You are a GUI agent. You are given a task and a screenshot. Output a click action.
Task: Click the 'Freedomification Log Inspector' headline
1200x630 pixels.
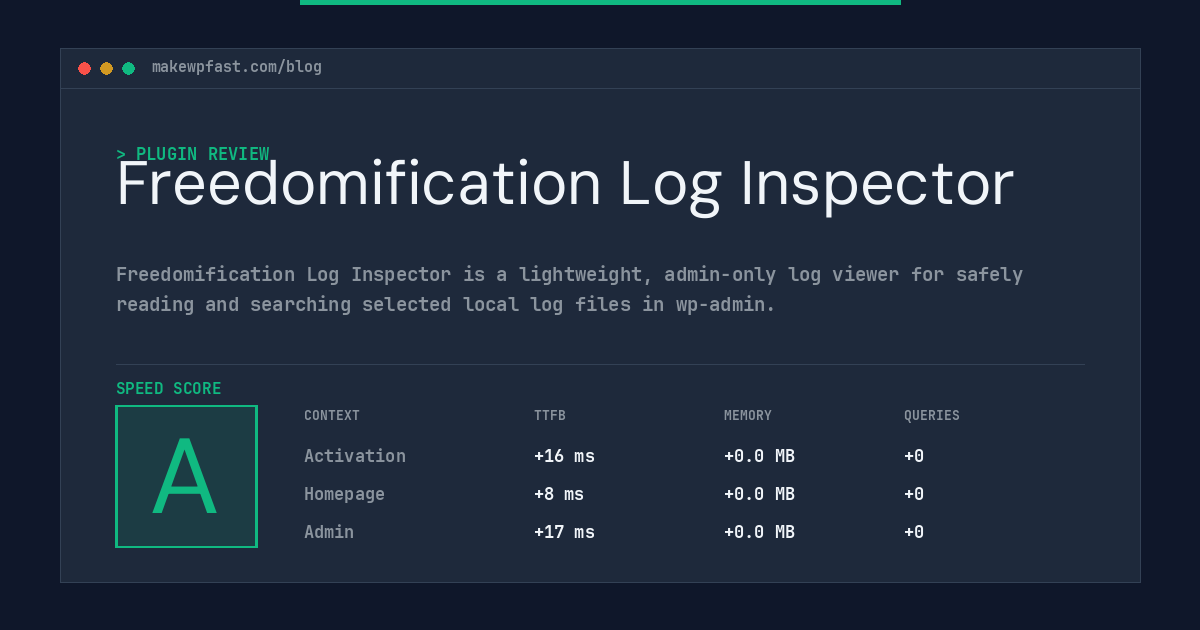click(565, 184)
